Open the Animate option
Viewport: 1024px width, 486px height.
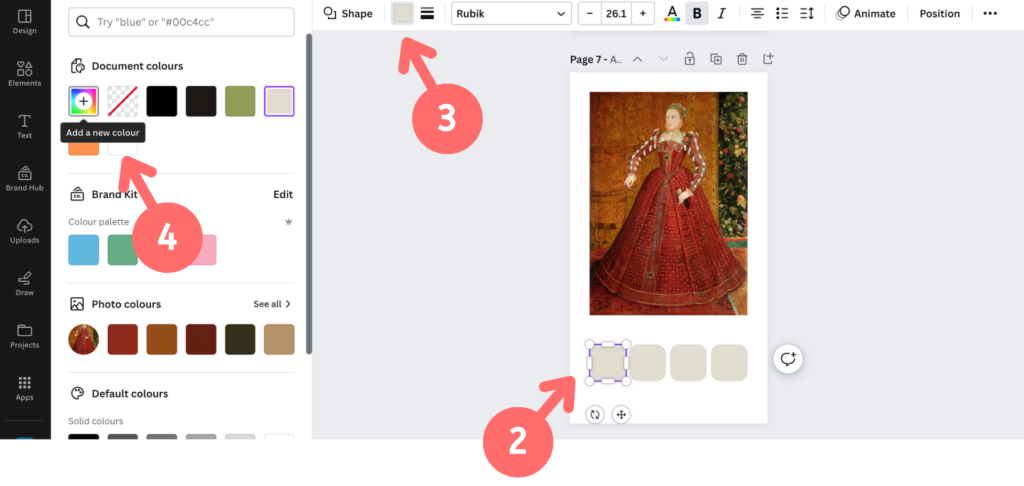click(866, 14)
